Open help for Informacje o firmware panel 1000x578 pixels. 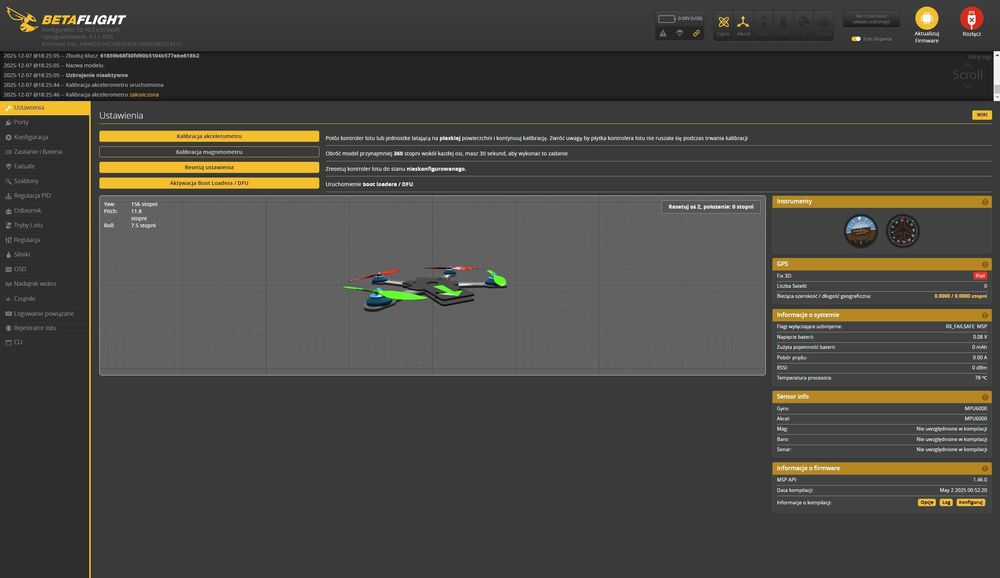pos(985,468)
